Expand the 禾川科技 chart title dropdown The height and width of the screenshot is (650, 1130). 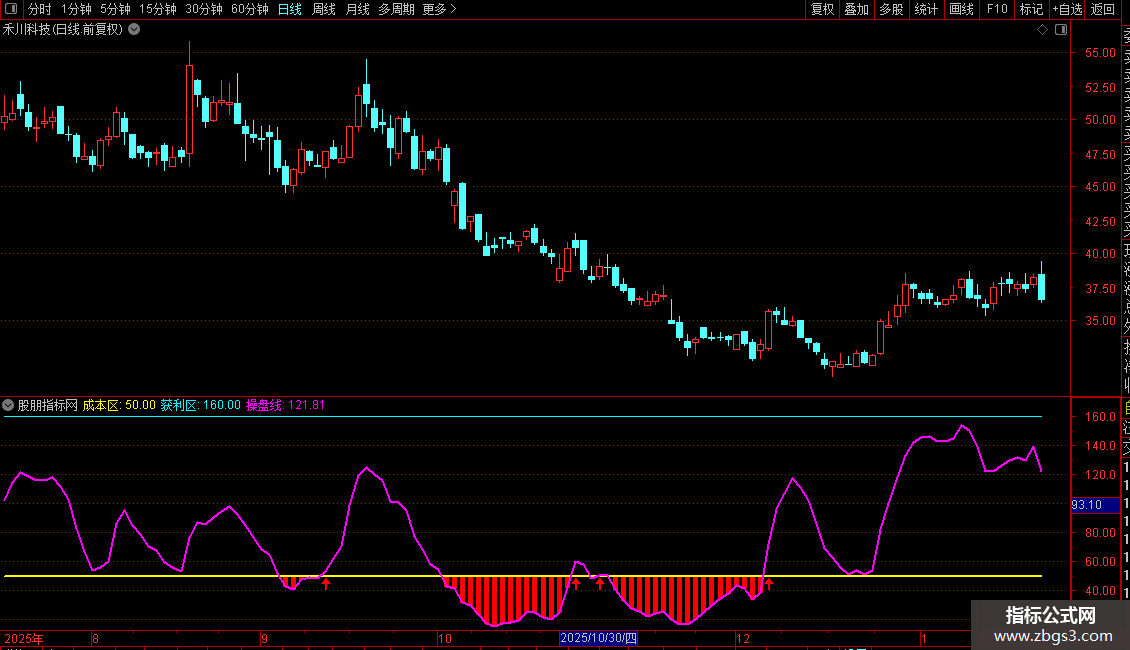[x=134, y=29]
